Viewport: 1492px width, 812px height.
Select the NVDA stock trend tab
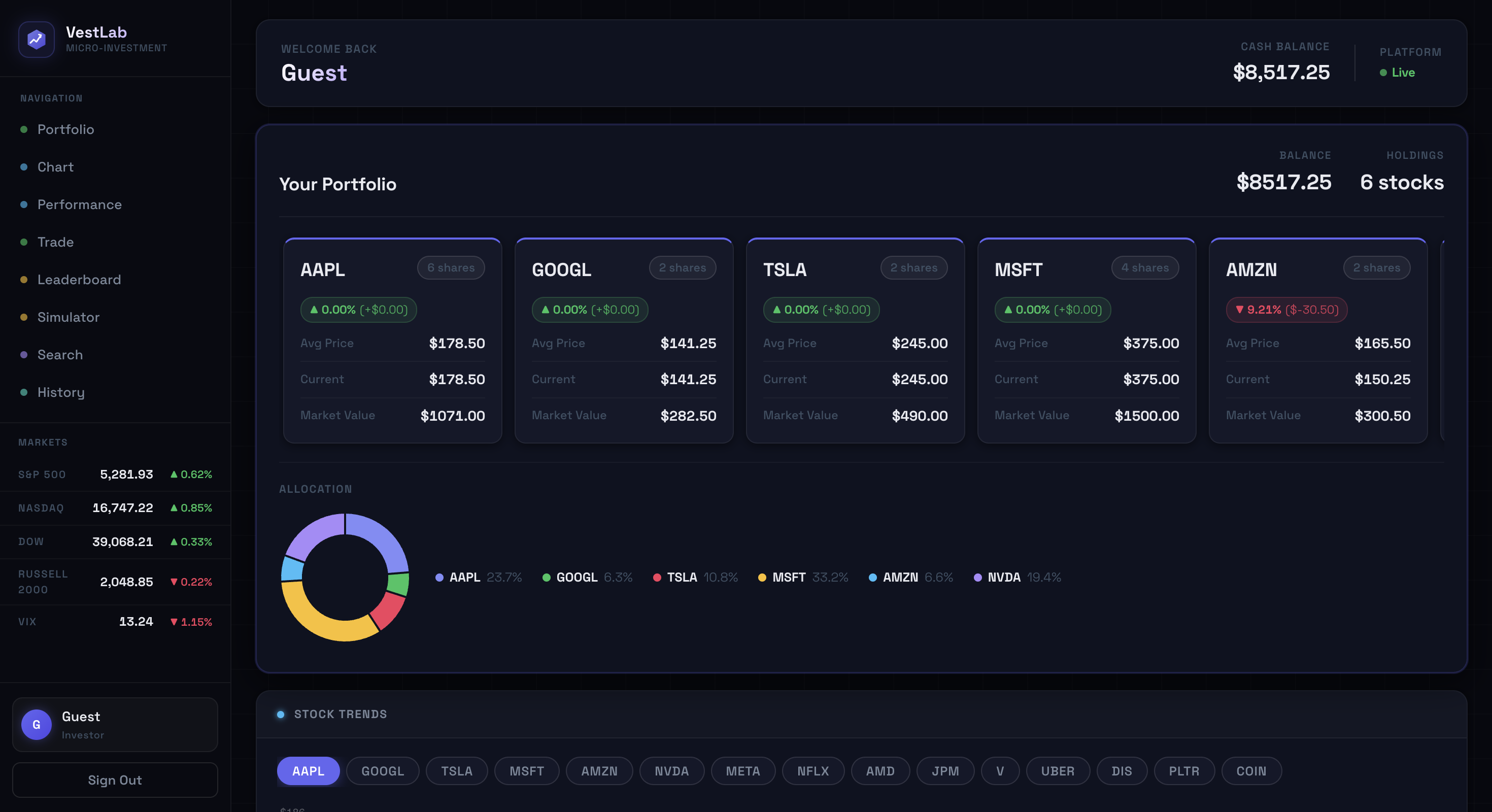click(x=672, y=771)
